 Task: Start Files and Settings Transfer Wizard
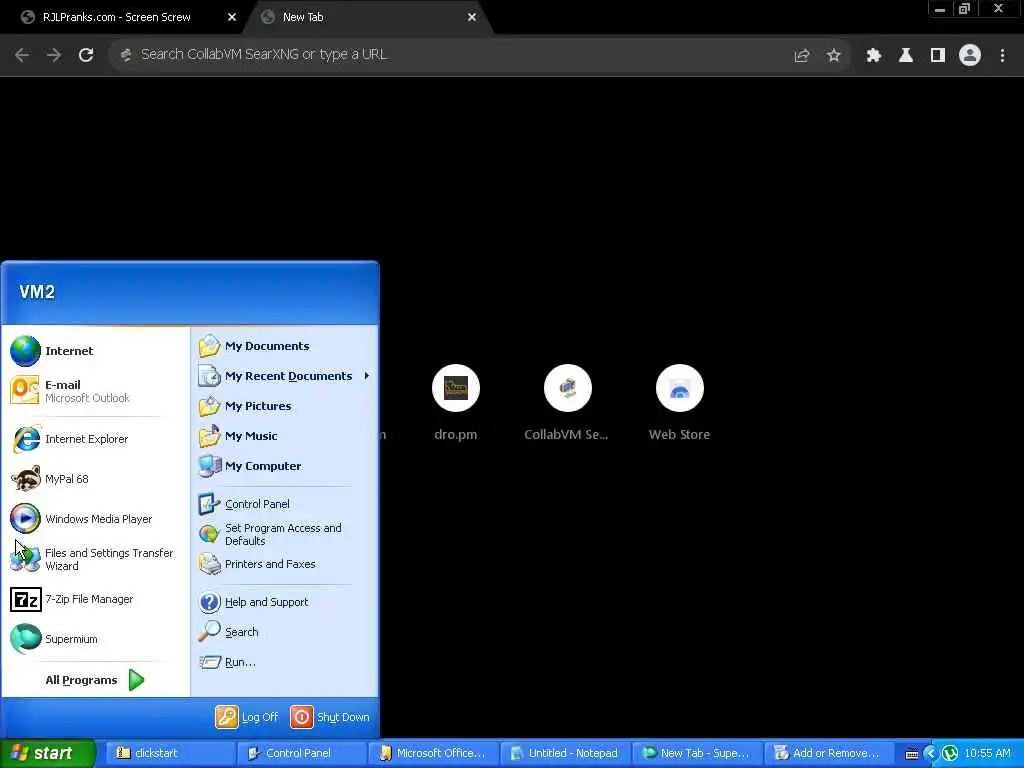click(95, 559)
